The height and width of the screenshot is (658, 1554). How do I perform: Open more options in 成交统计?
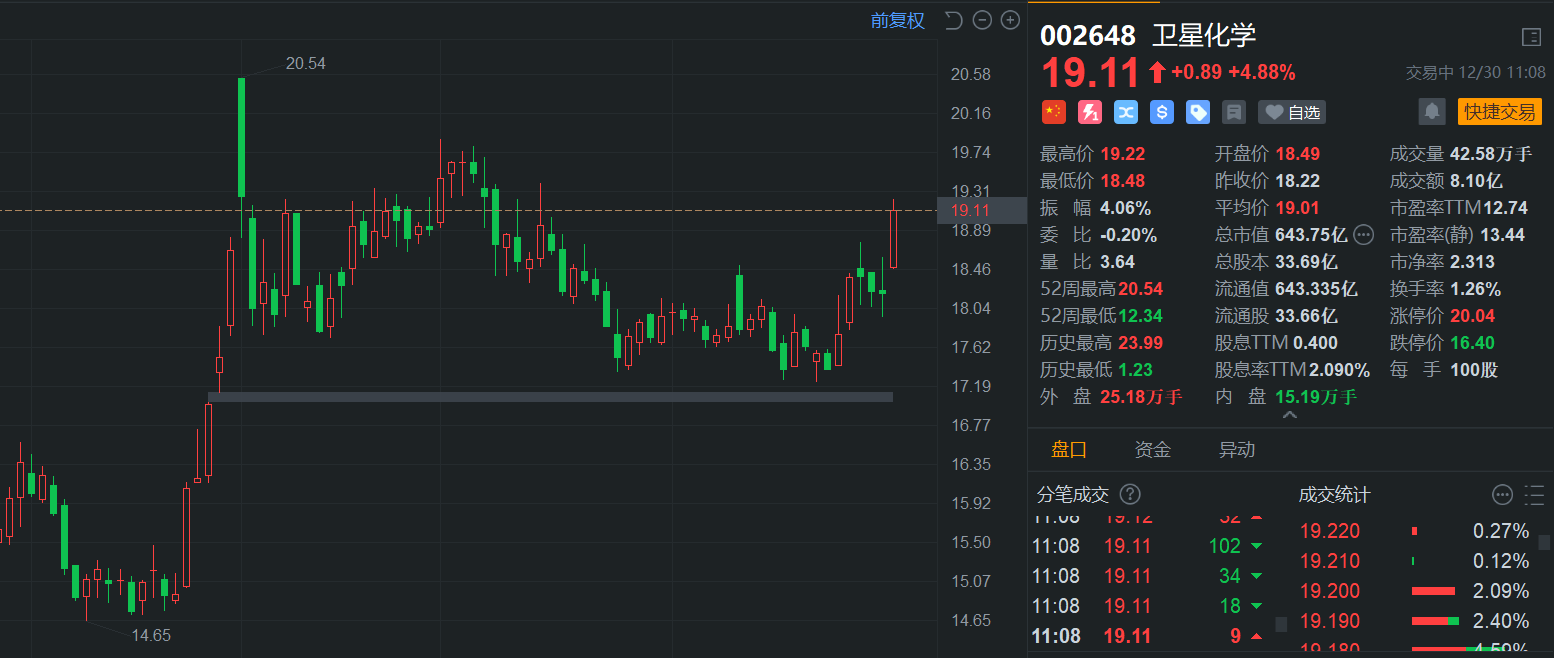(x=1502, y=494)
